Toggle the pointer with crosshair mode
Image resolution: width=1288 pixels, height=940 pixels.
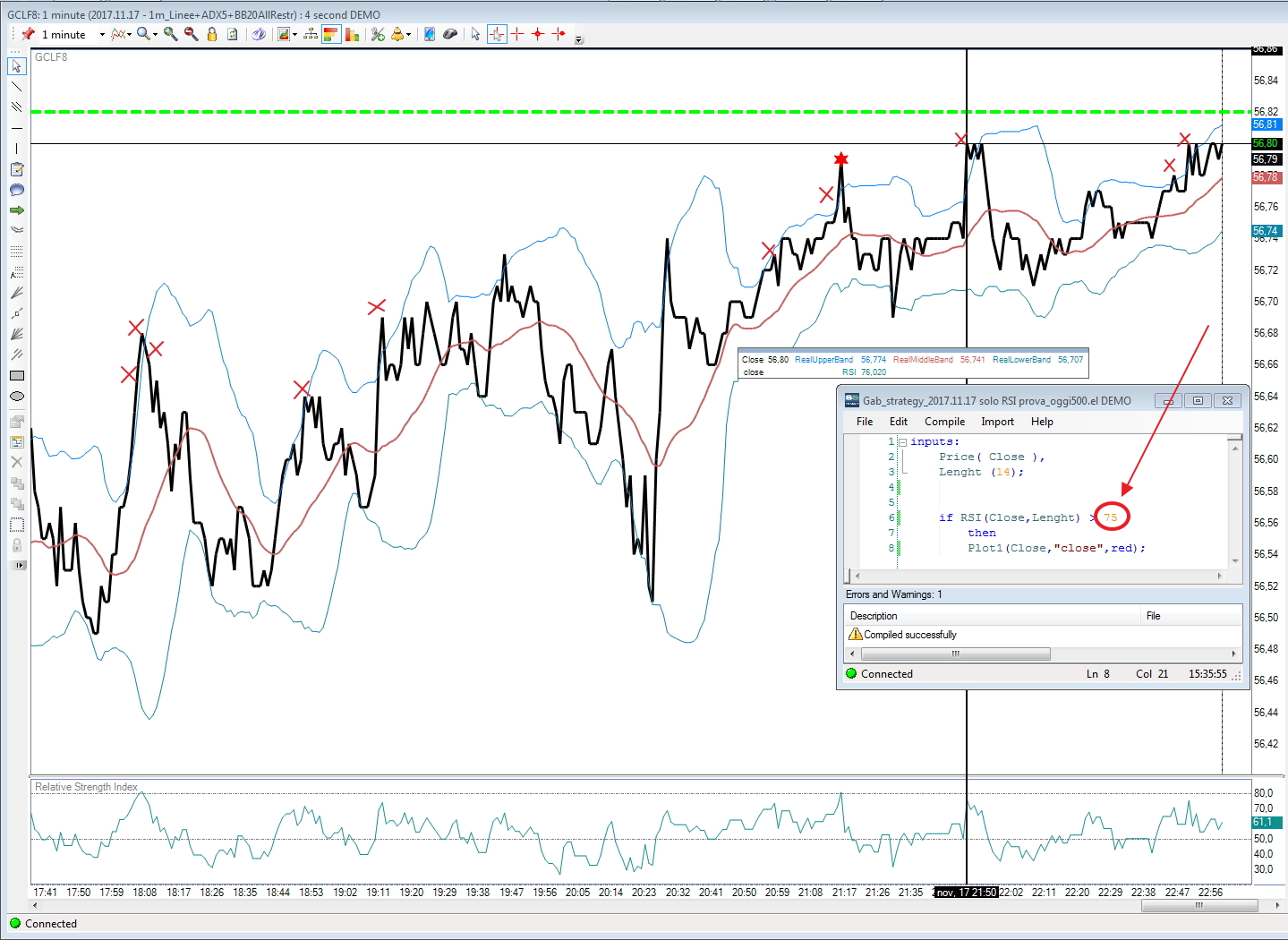[x=497, y=34]
